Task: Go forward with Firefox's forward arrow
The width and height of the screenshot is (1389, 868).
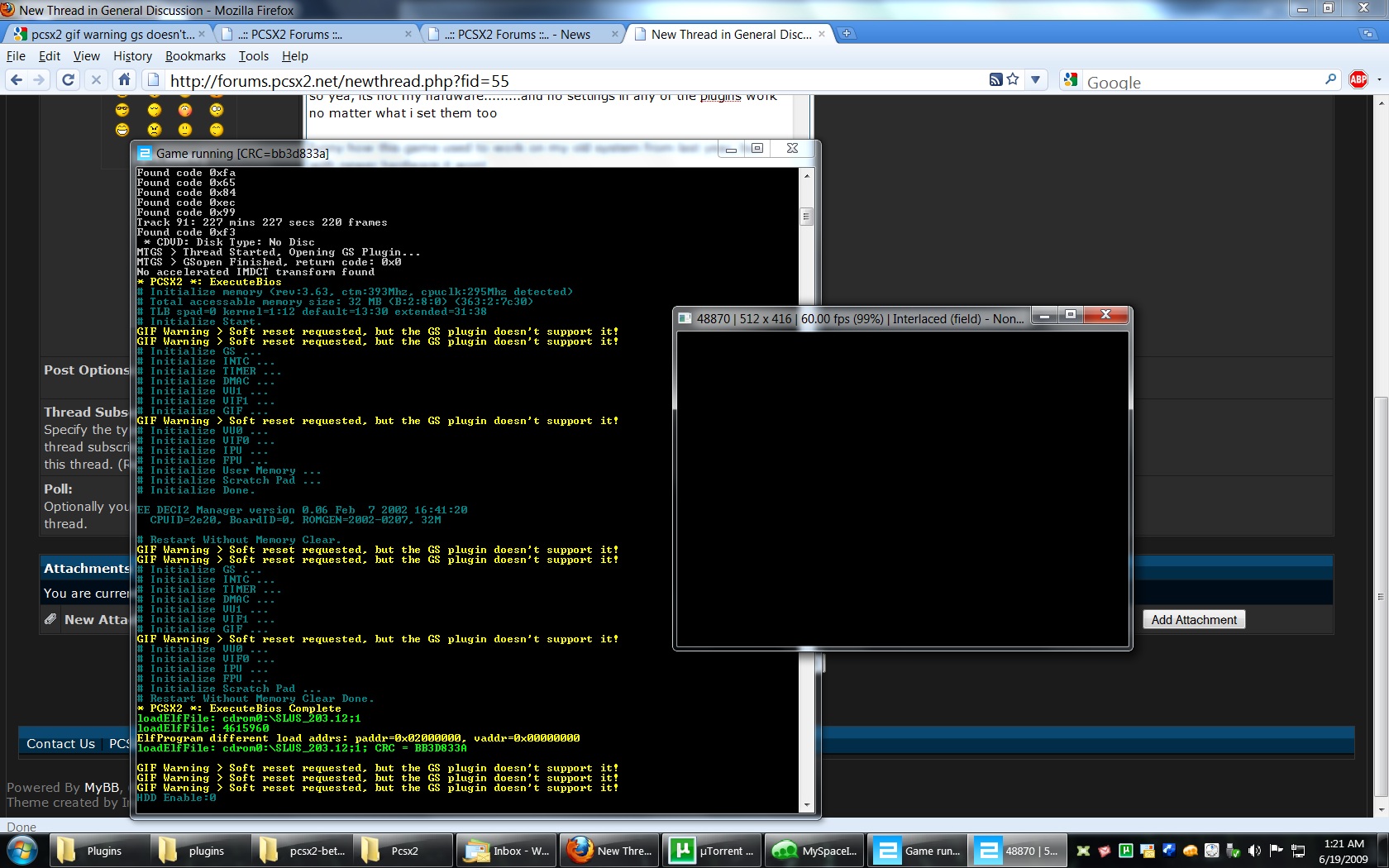Action: point(39,79)
